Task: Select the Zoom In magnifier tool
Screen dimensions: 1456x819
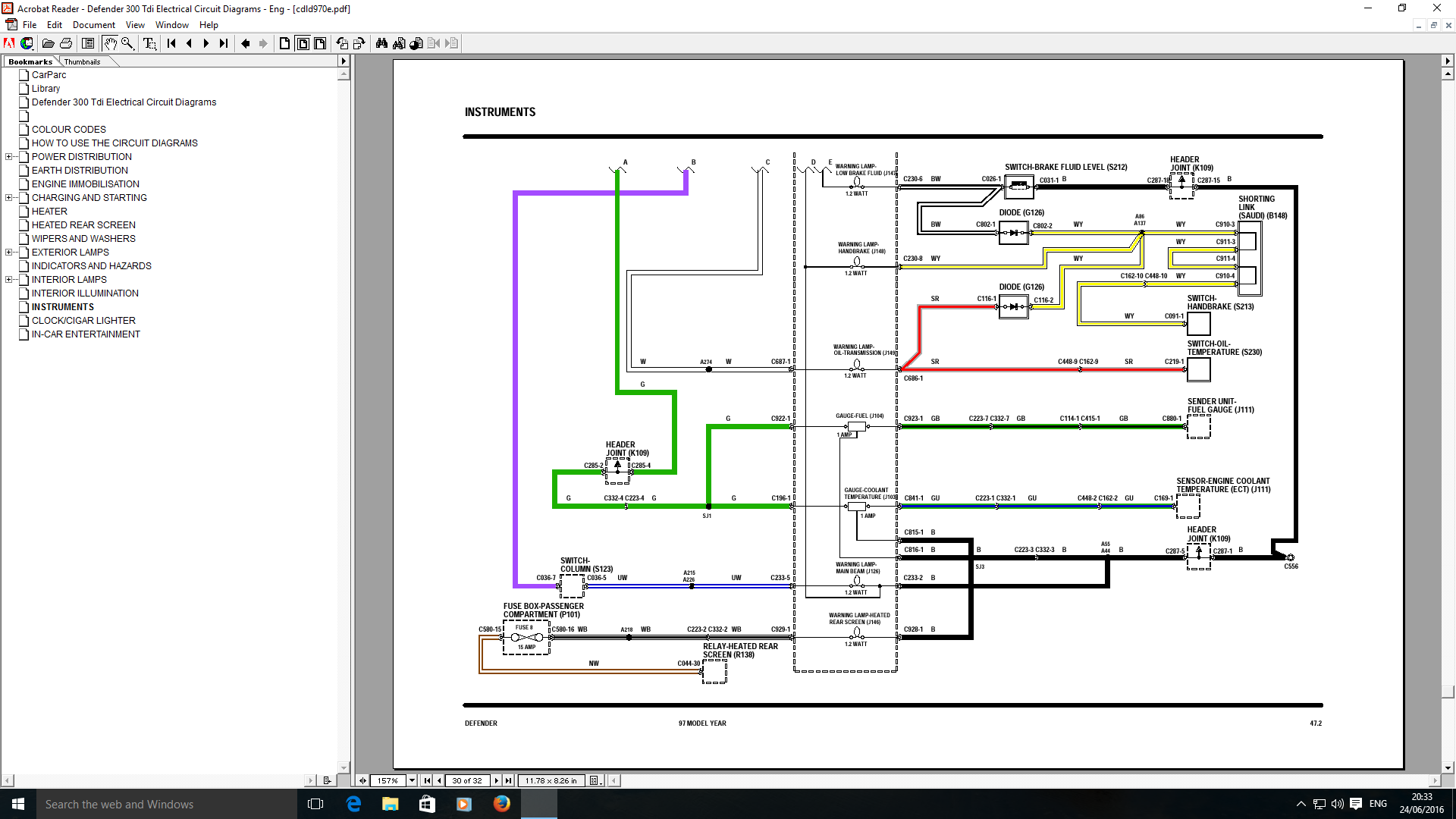Action: pyautogui.click(x=127, y=43)
